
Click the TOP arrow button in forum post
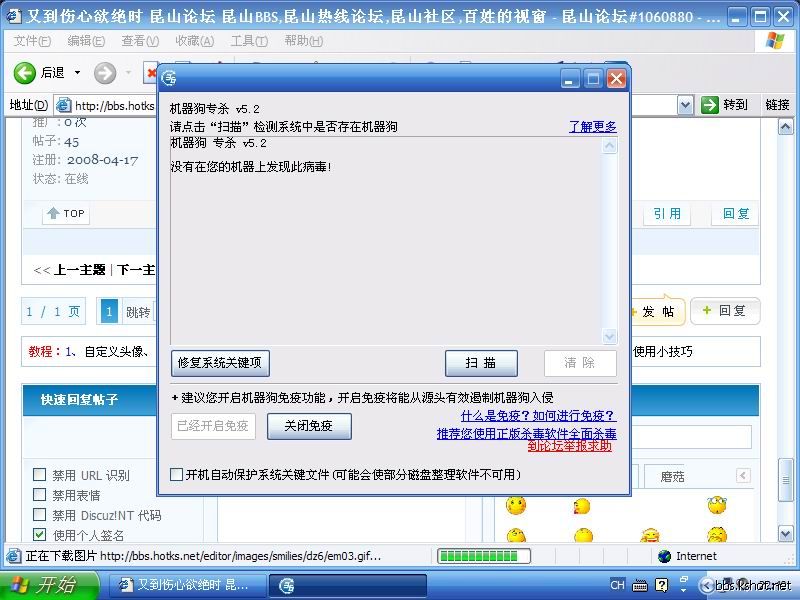click(66, 213)
